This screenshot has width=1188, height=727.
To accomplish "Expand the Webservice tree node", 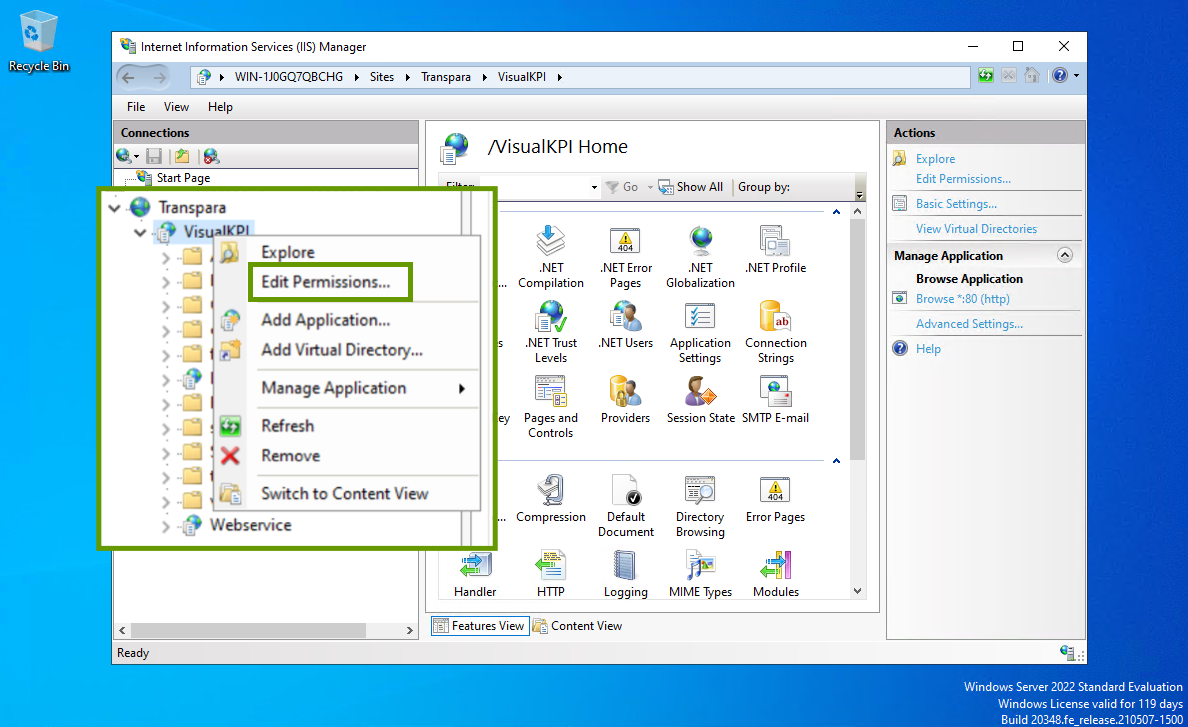I will [x=166, y=526].
